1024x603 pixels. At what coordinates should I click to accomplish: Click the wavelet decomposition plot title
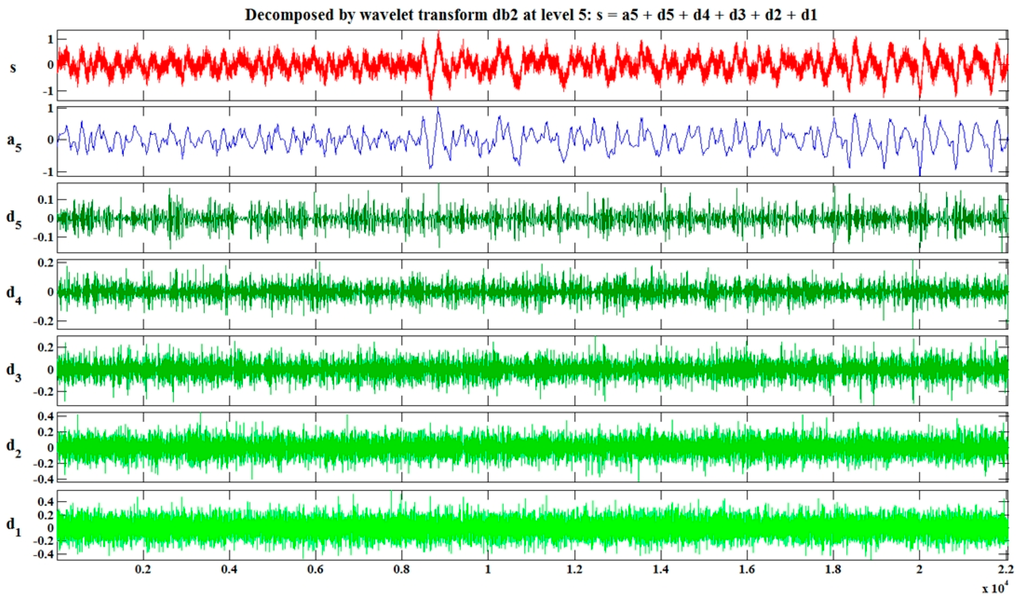(x=532, y=14)
